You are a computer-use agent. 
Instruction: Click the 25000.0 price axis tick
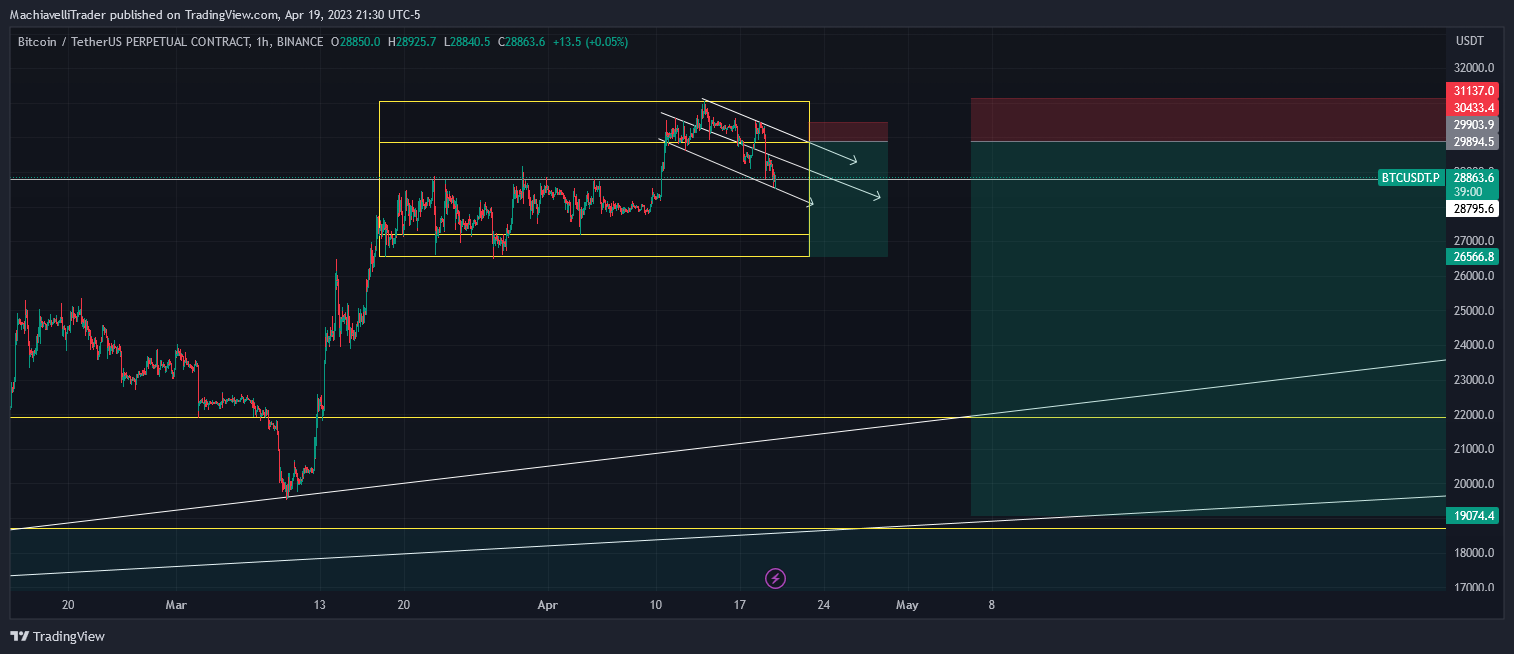[x=1474, y=311]
